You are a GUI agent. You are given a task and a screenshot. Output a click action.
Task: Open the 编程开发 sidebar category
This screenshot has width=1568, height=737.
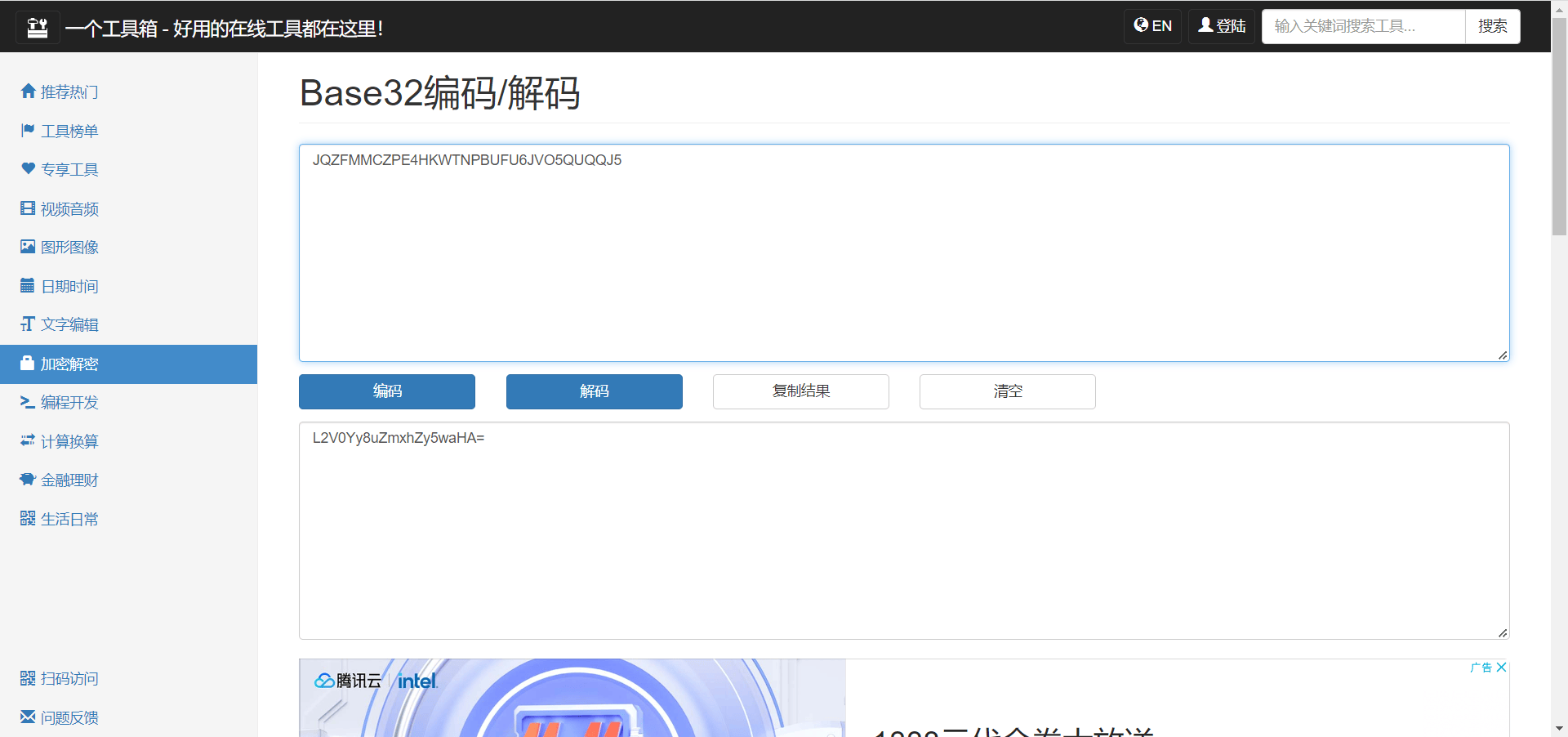pos(69,403)
